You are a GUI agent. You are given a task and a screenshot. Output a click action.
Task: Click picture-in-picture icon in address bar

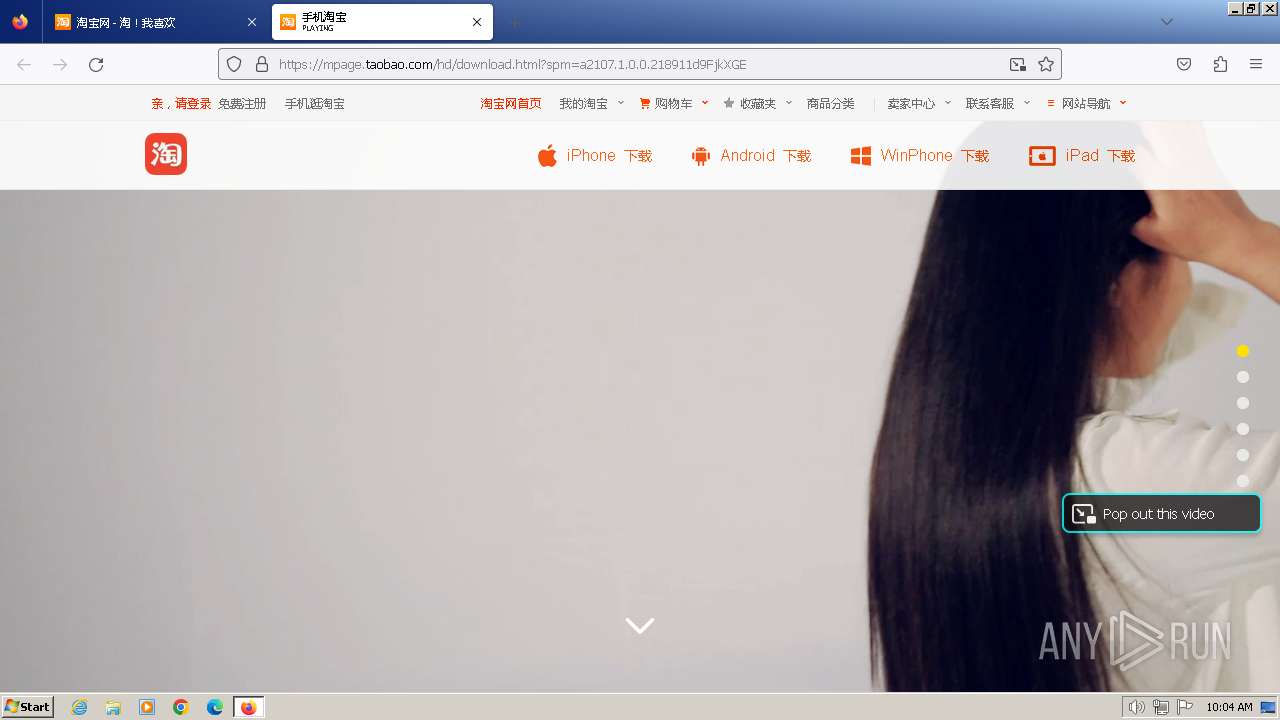(1018, 64)
